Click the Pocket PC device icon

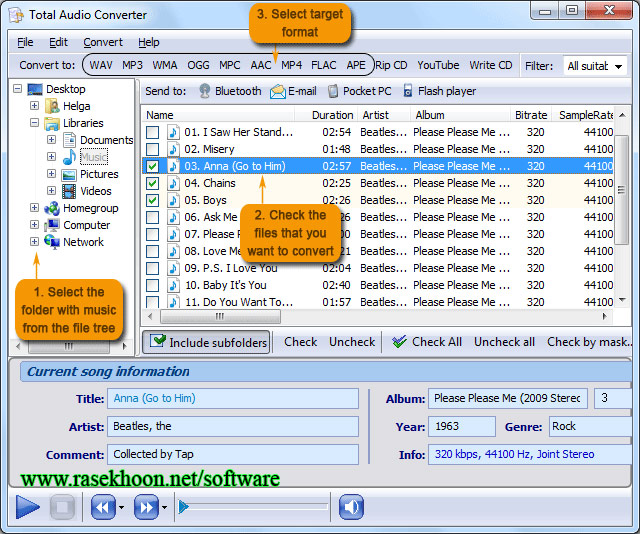click(333, 91)
